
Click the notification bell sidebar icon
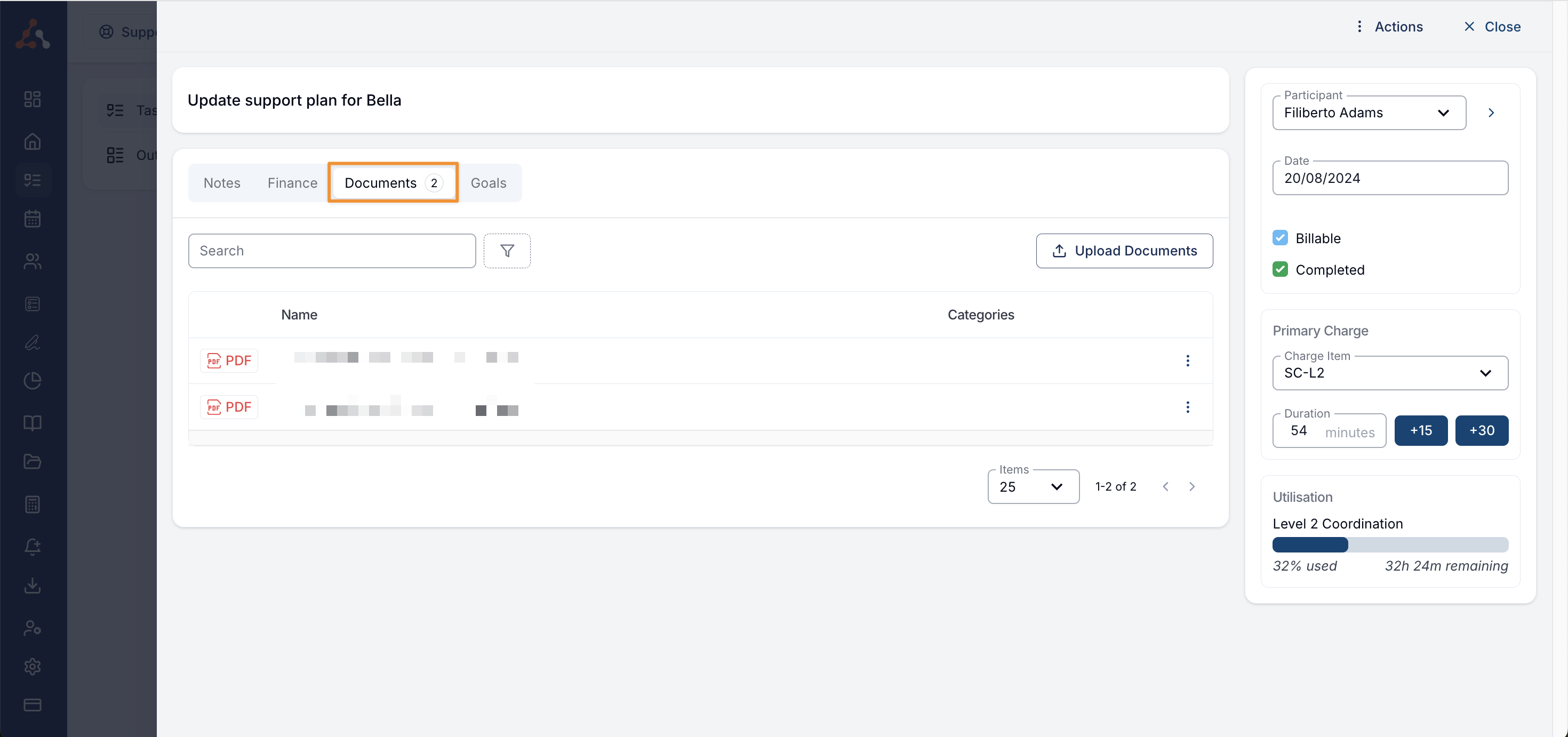tap(32, 546)
